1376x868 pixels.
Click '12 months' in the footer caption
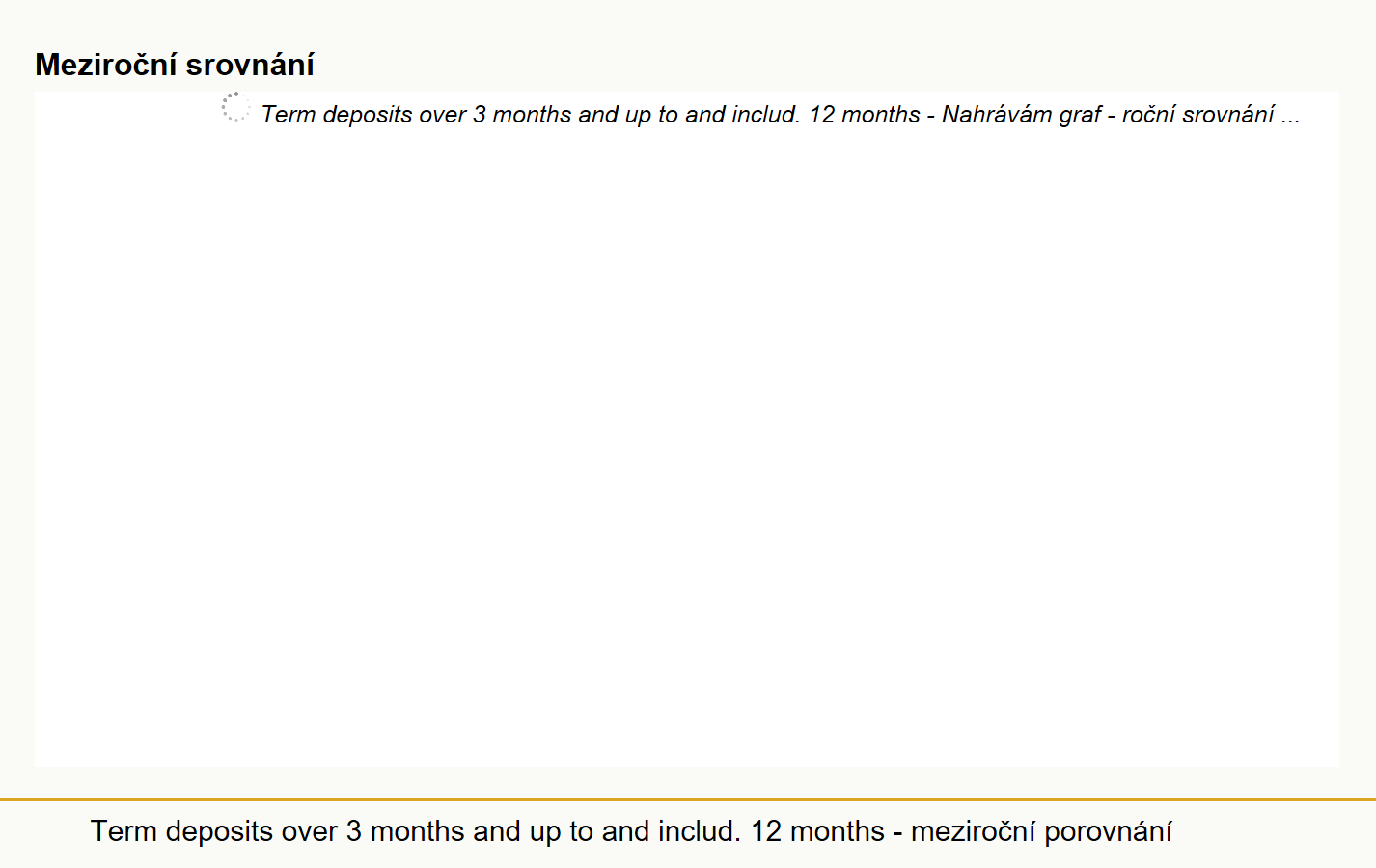[817, 831]
